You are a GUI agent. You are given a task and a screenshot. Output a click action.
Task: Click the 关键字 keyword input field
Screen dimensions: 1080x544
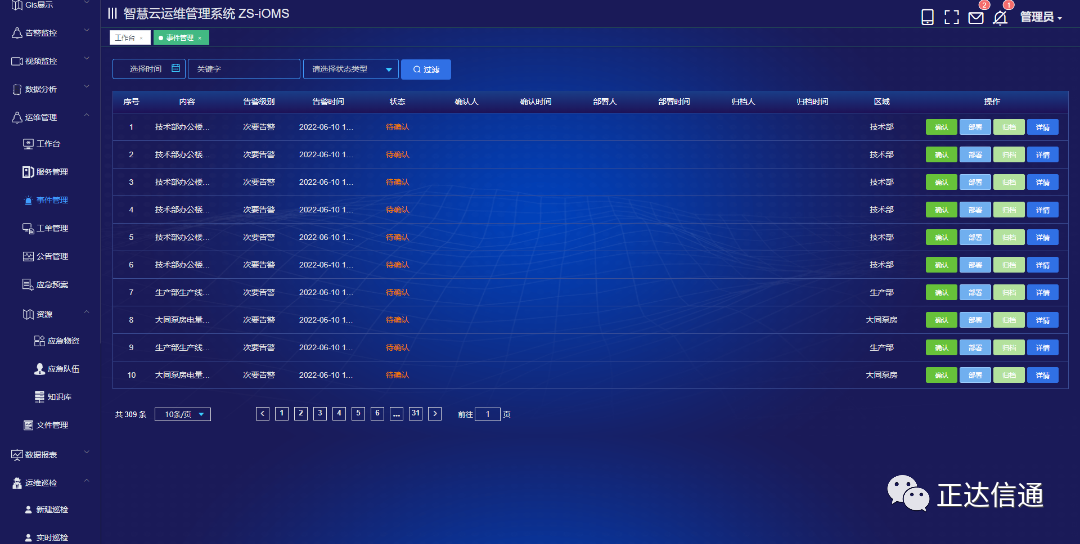(x=244, y=69)
